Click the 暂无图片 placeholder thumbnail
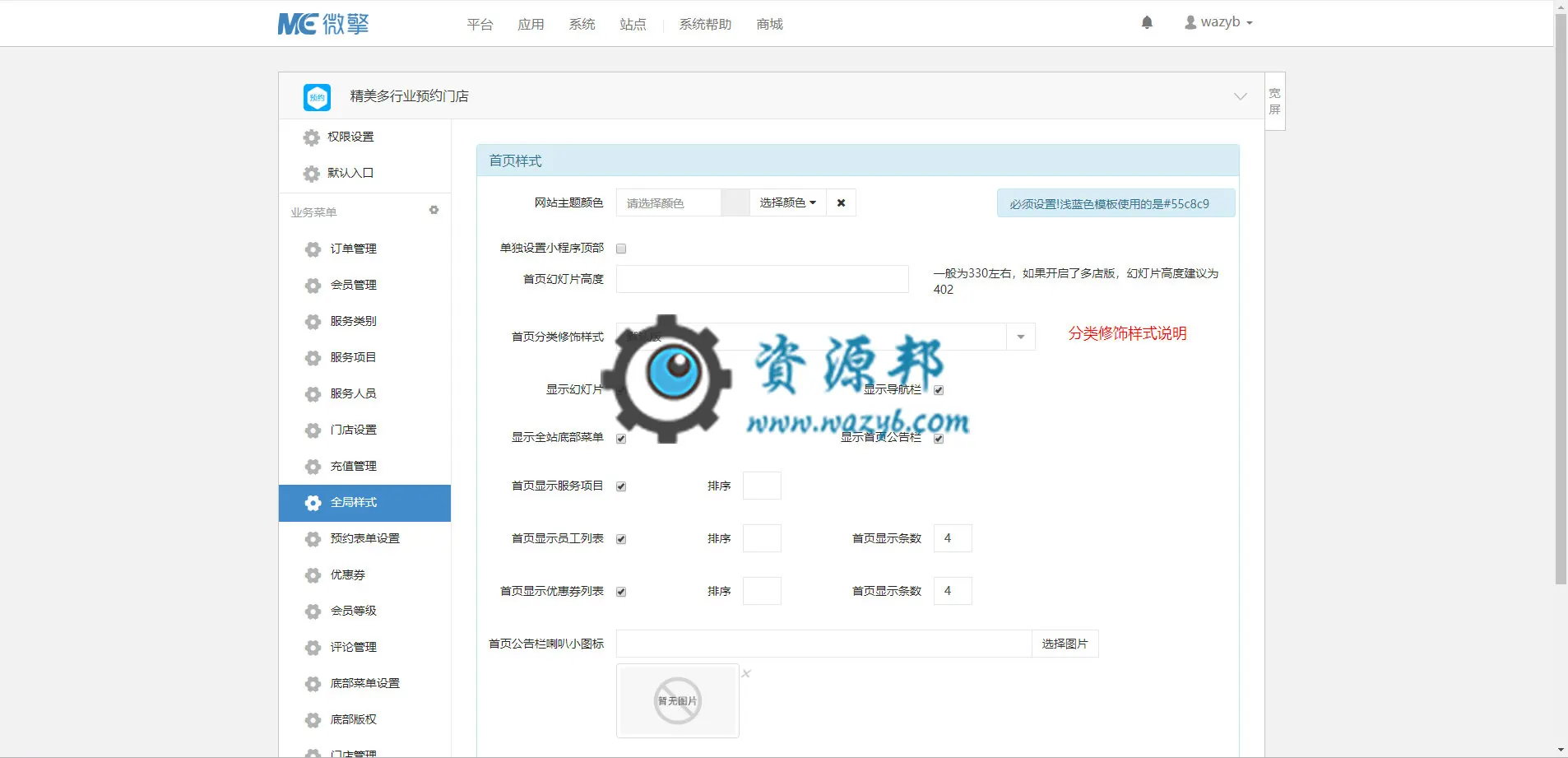This screenshot has height=758, width=1568. pos(678,701)
